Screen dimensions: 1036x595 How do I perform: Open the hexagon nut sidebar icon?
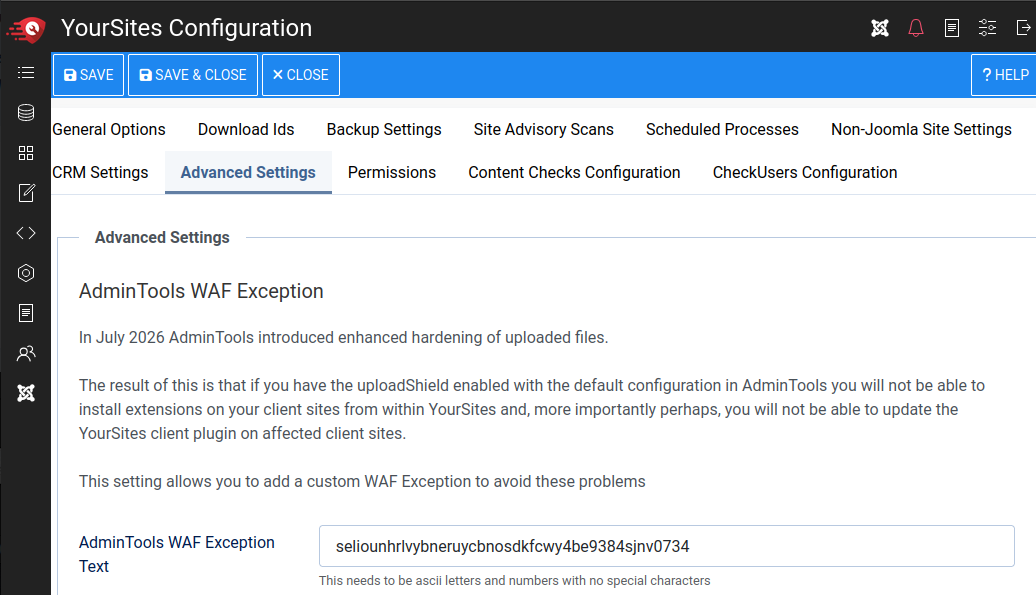(26, 273)
